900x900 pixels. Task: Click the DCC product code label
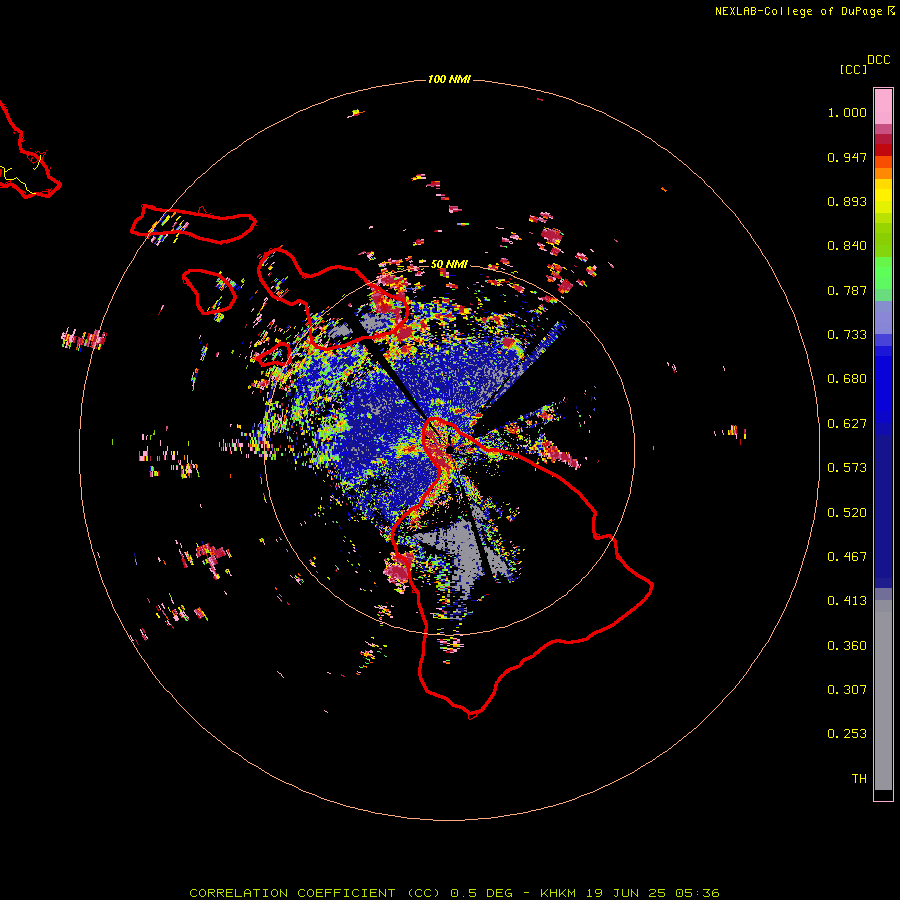pyautogui.click(x=878, y=60)
